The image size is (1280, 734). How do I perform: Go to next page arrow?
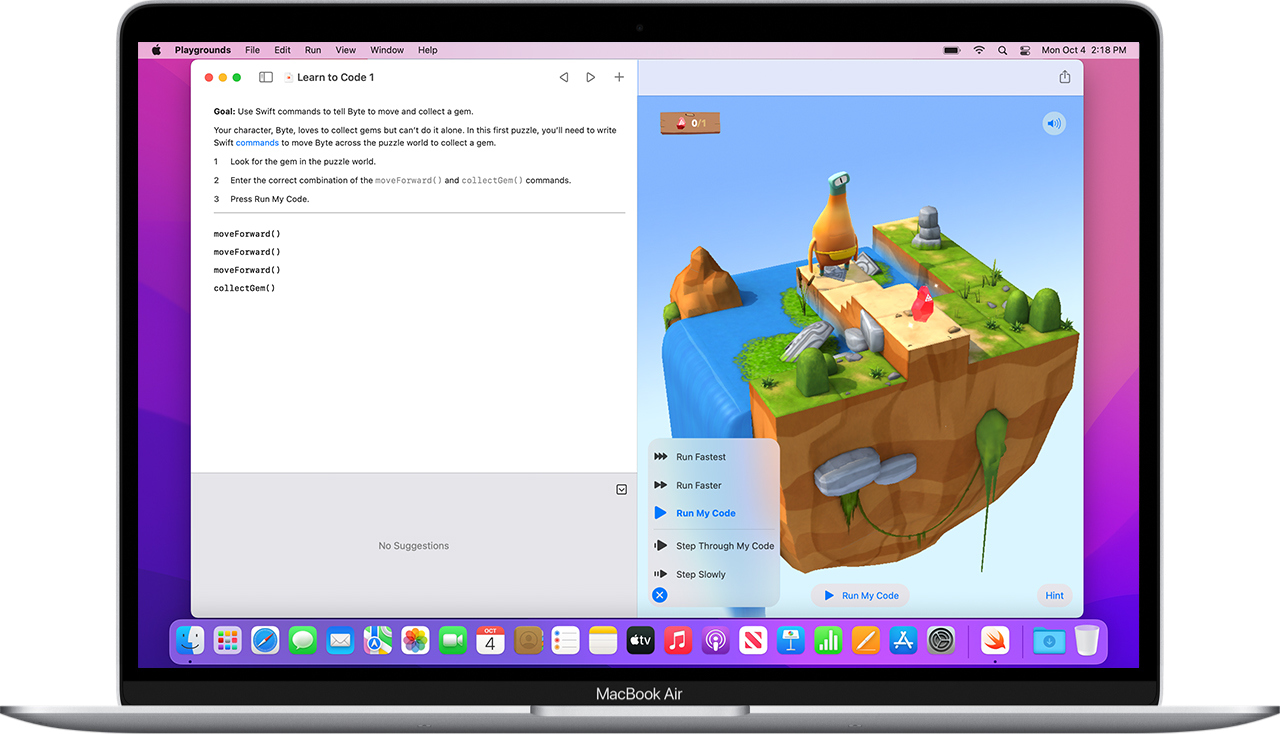(591, 77)
